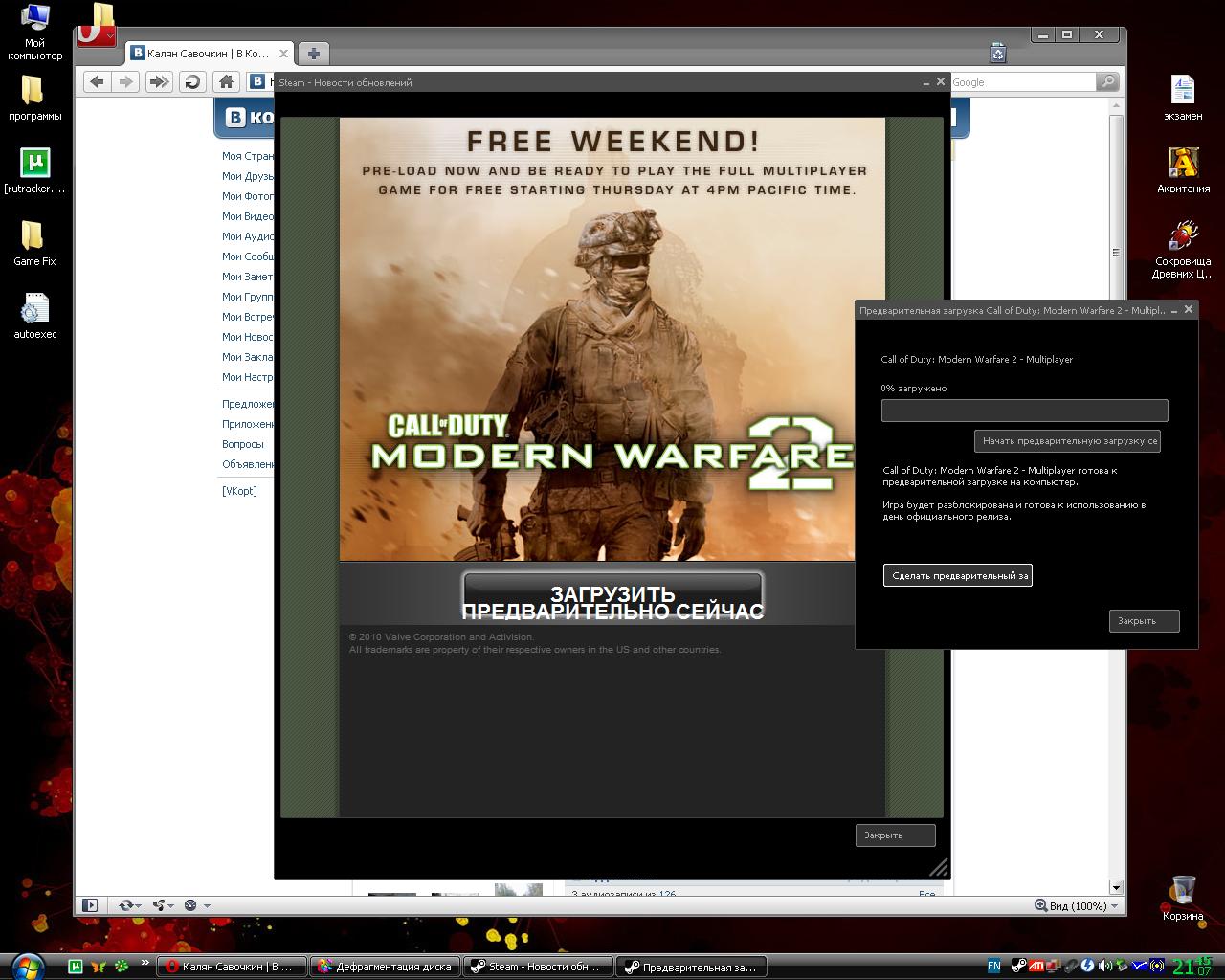Click the taskbar clock
The image size is (1225, 980).
click(x=1192, y=967)
